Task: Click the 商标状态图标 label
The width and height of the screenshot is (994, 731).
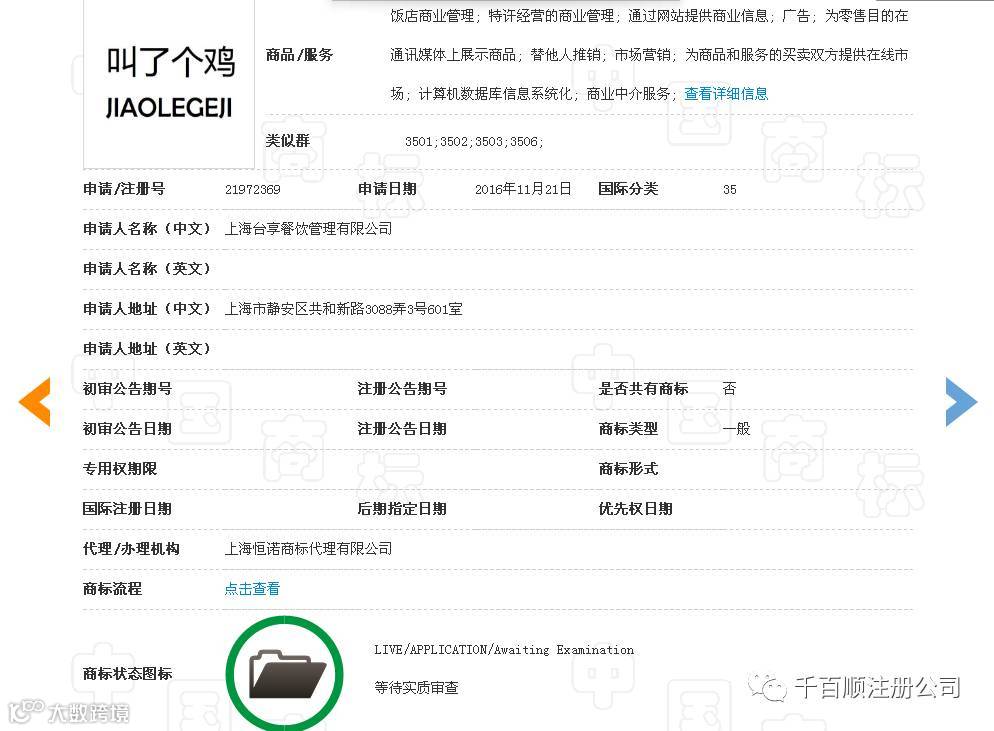Action: tap(127, 673)
